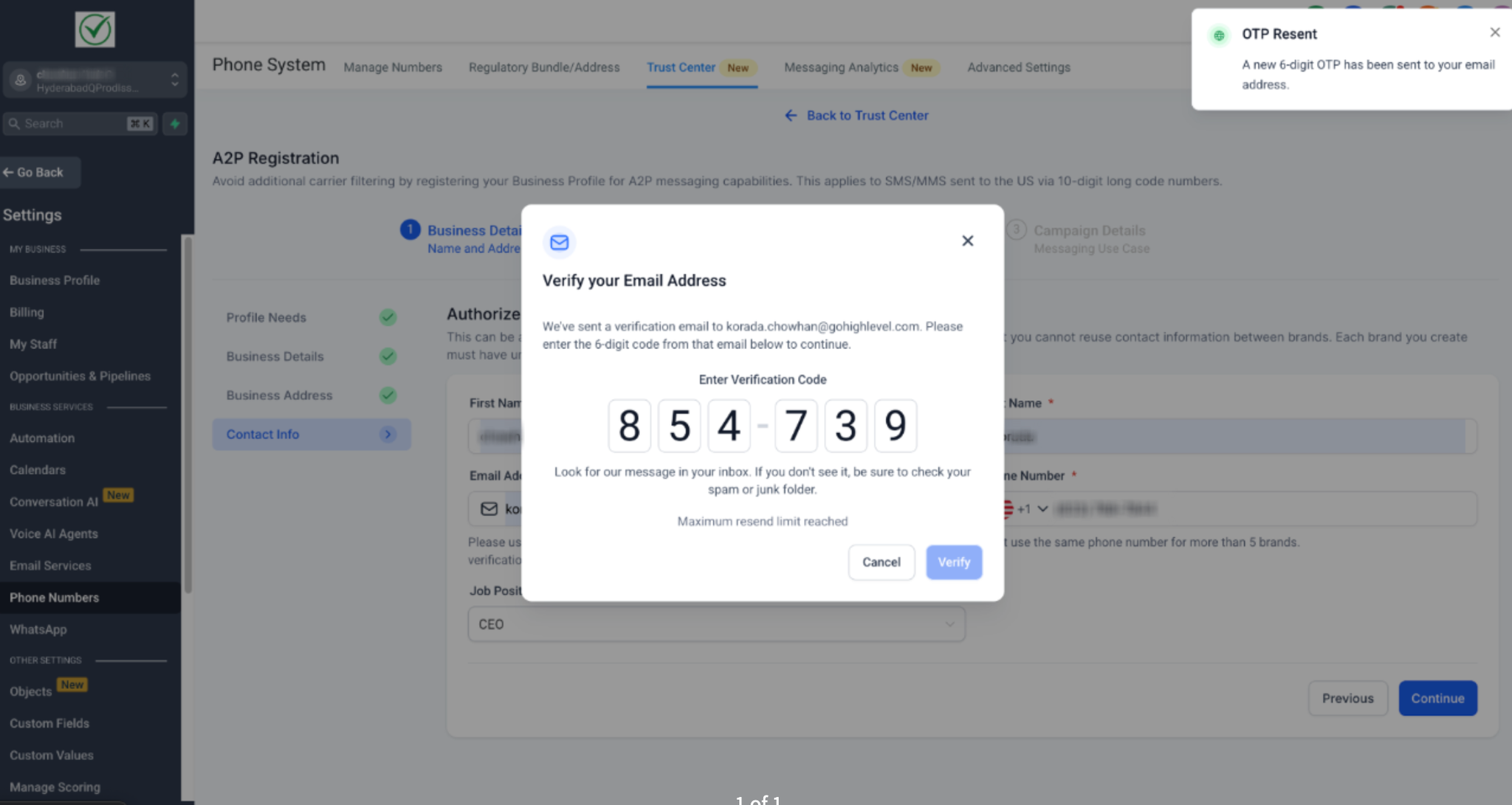This screenshot has height=805, width=1512.
Task: Close the Verify your Email Address dialog
Action: coord(967,241)
